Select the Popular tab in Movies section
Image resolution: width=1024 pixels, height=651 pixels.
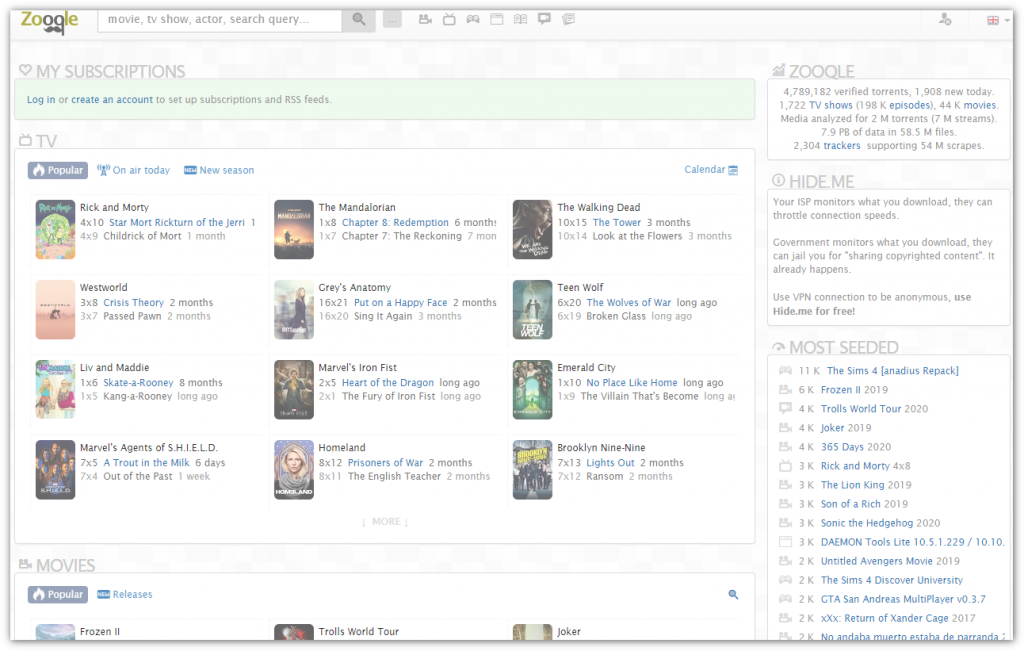point(57,594)
